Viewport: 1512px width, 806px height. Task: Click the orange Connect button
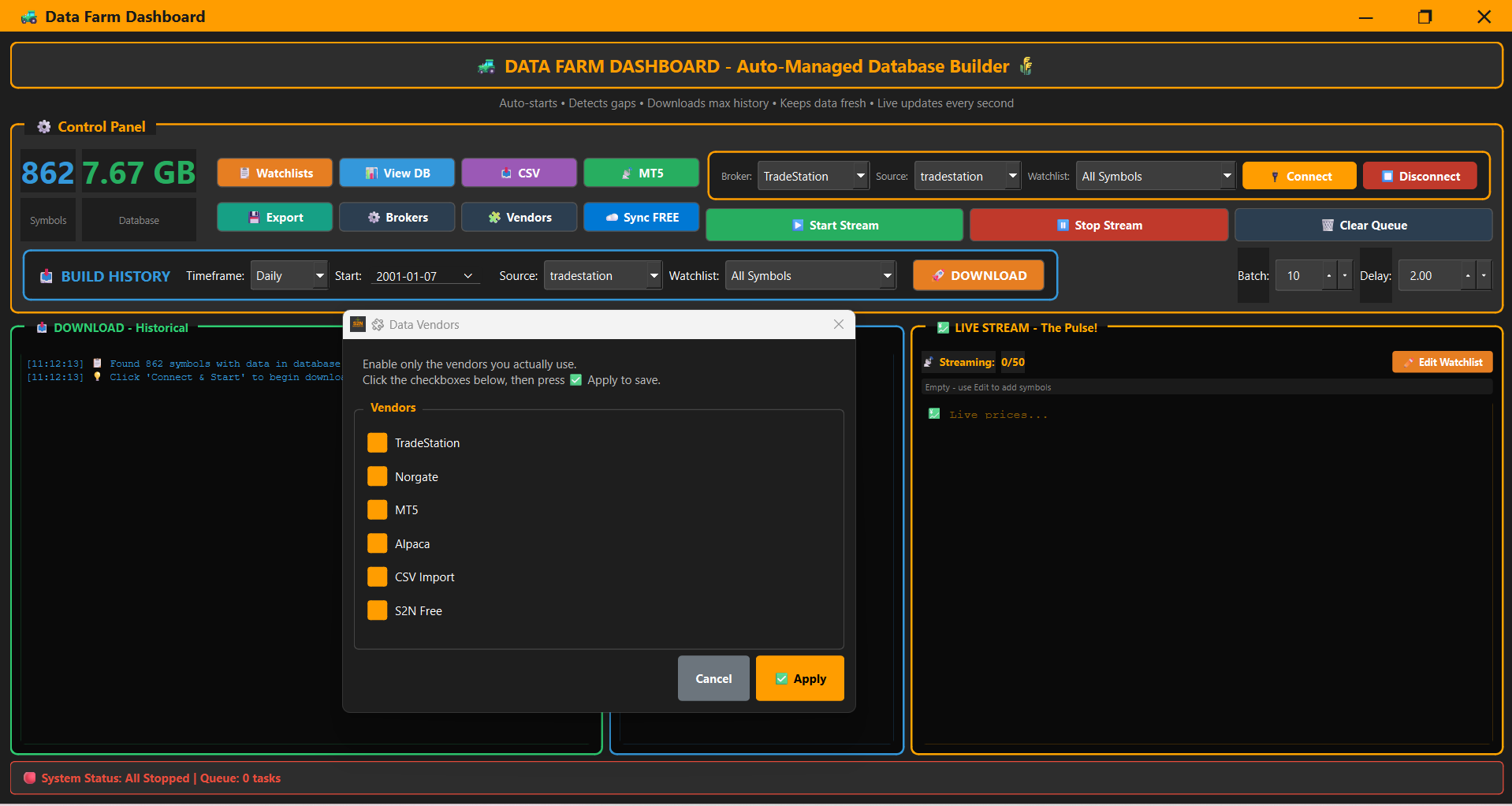click(x=1299, y=176)
